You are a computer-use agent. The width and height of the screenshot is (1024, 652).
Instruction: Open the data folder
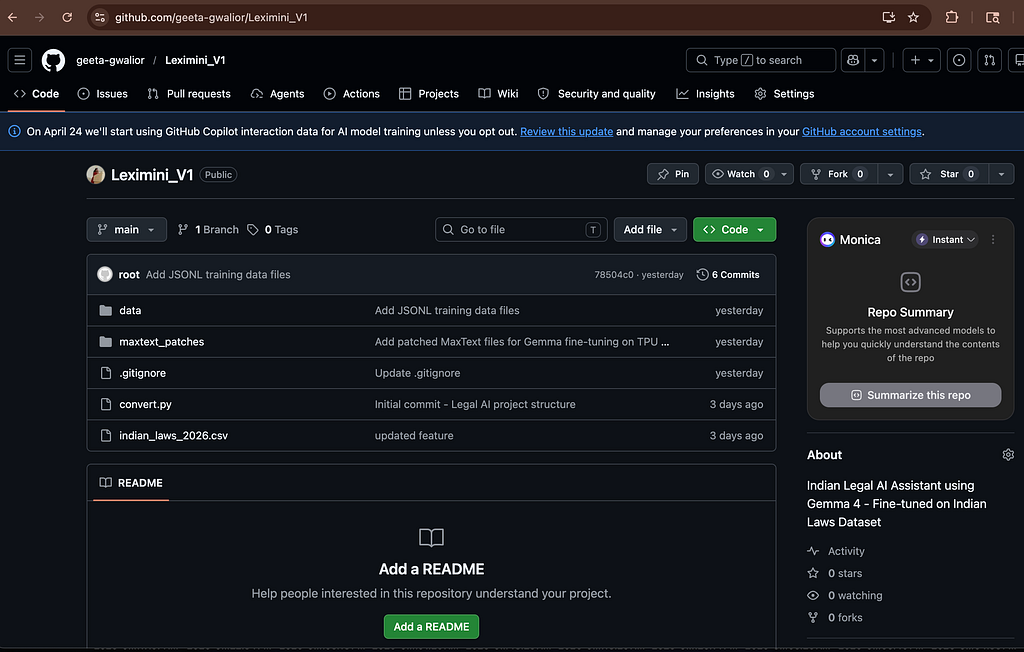click(x=130, y=311)
